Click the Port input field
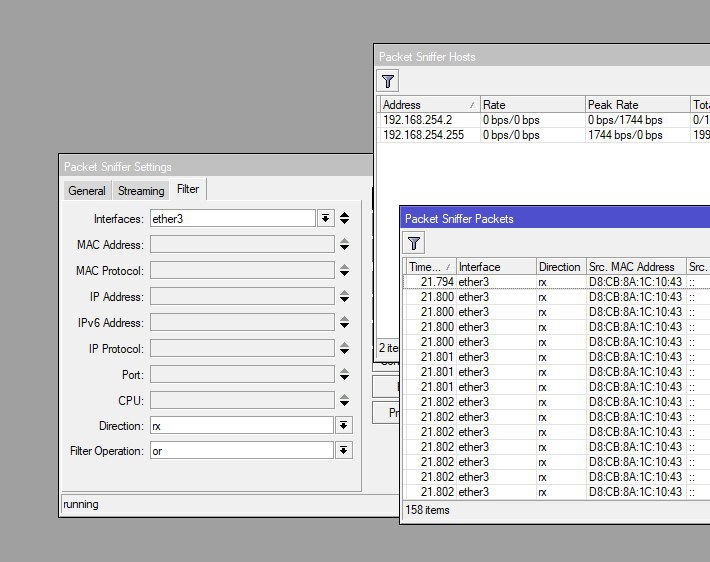Screen dimensions: 710x562 (x=242, y=374)
